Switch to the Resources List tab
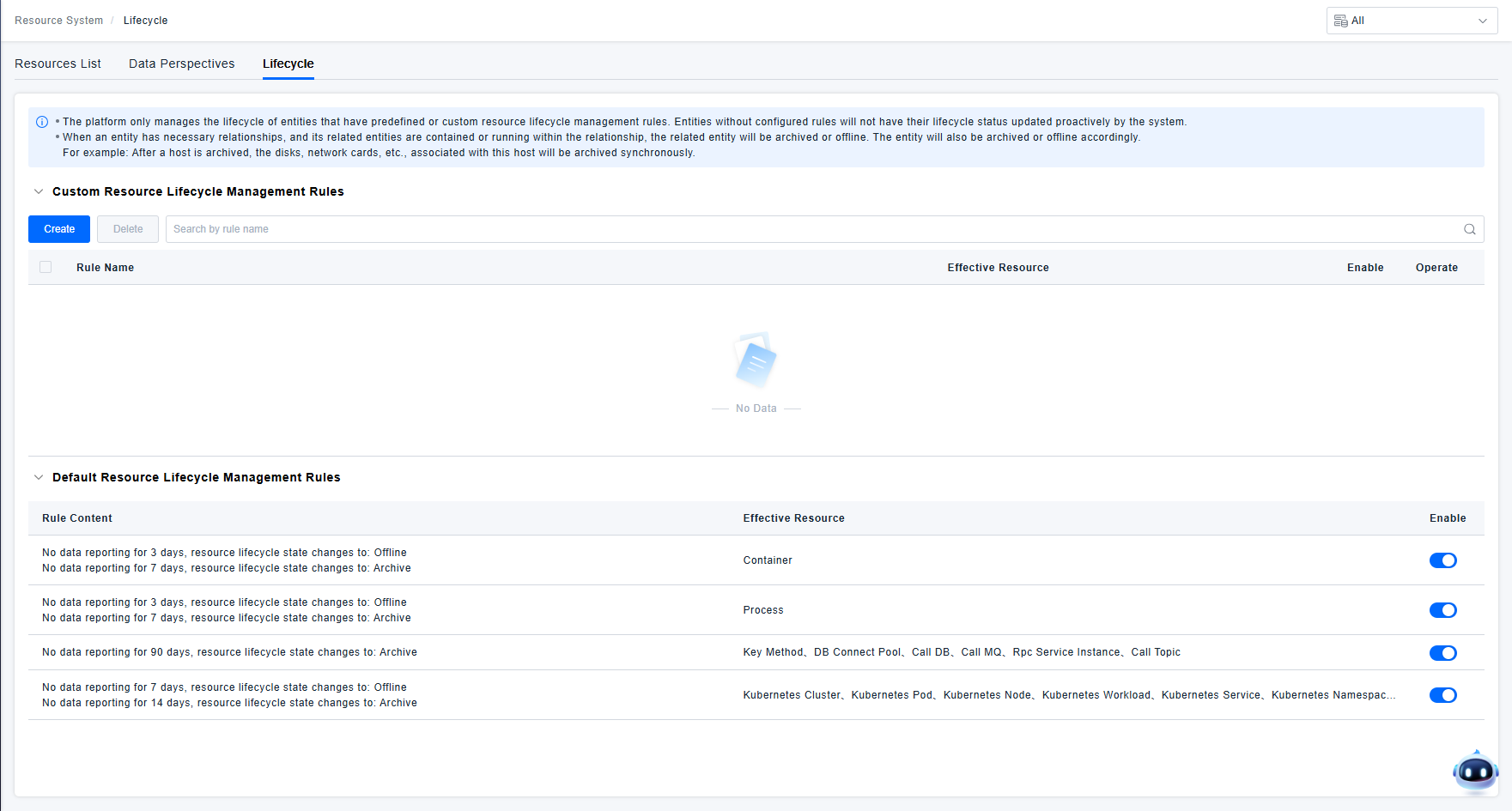 click(58, 64)
